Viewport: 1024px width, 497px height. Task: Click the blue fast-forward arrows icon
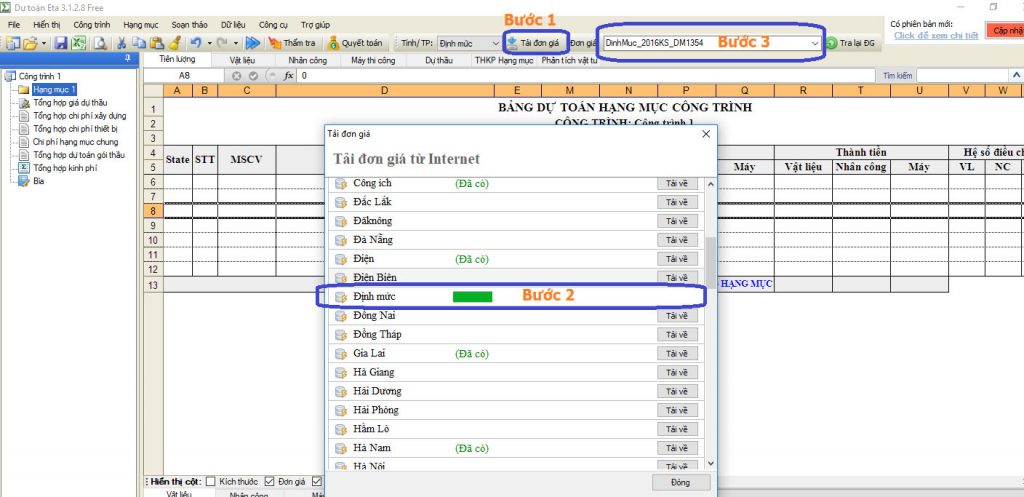[x=253, y=43]
